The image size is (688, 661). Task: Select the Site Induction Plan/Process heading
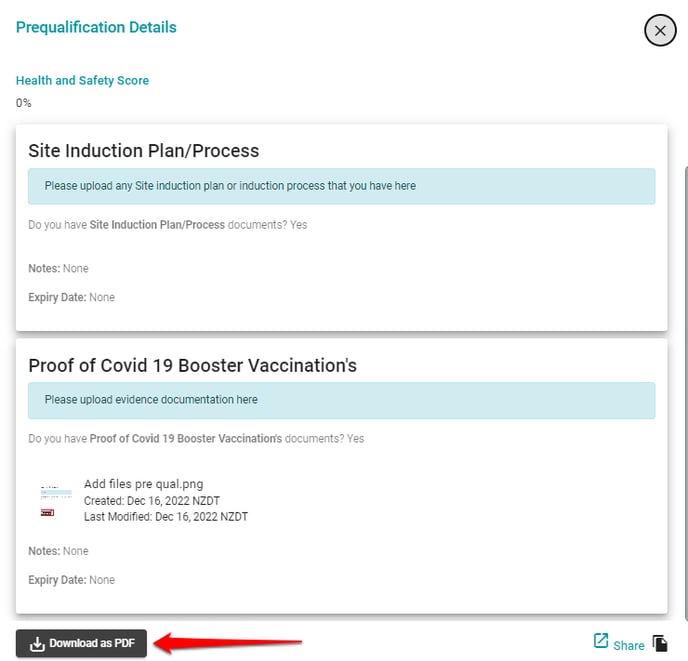[x=143, y=151]
